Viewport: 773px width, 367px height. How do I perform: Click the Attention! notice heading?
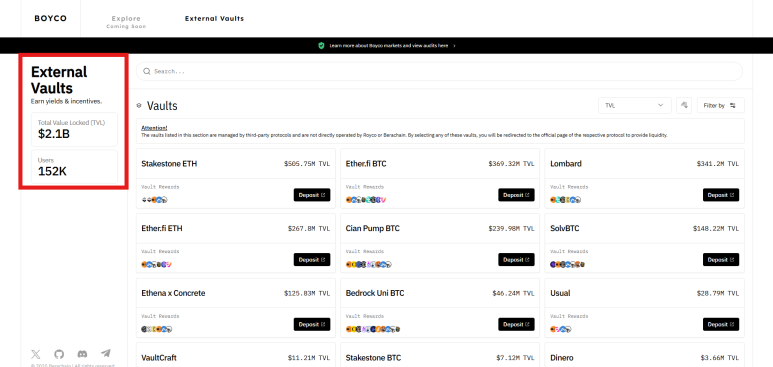(x=154, y=128)
